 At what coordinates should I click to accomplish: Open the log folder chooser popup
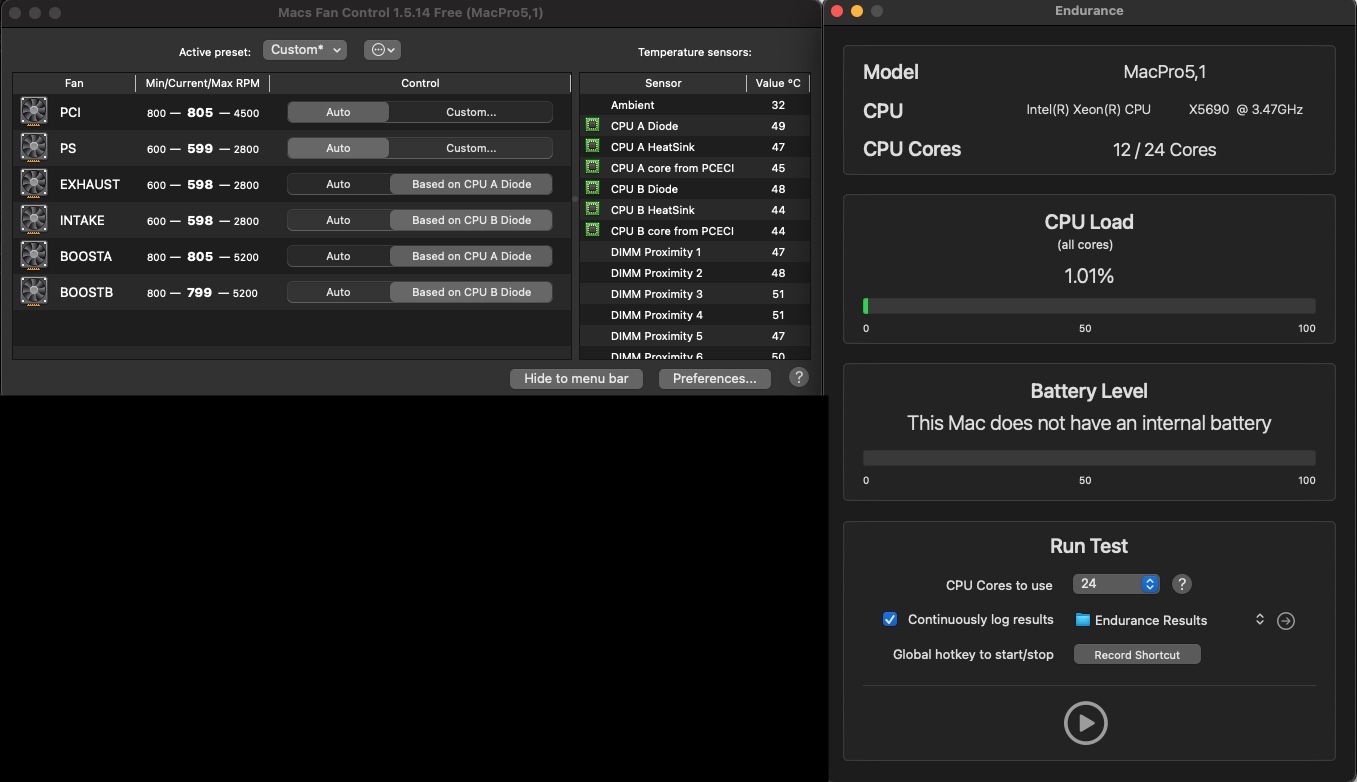point(1170,620)
